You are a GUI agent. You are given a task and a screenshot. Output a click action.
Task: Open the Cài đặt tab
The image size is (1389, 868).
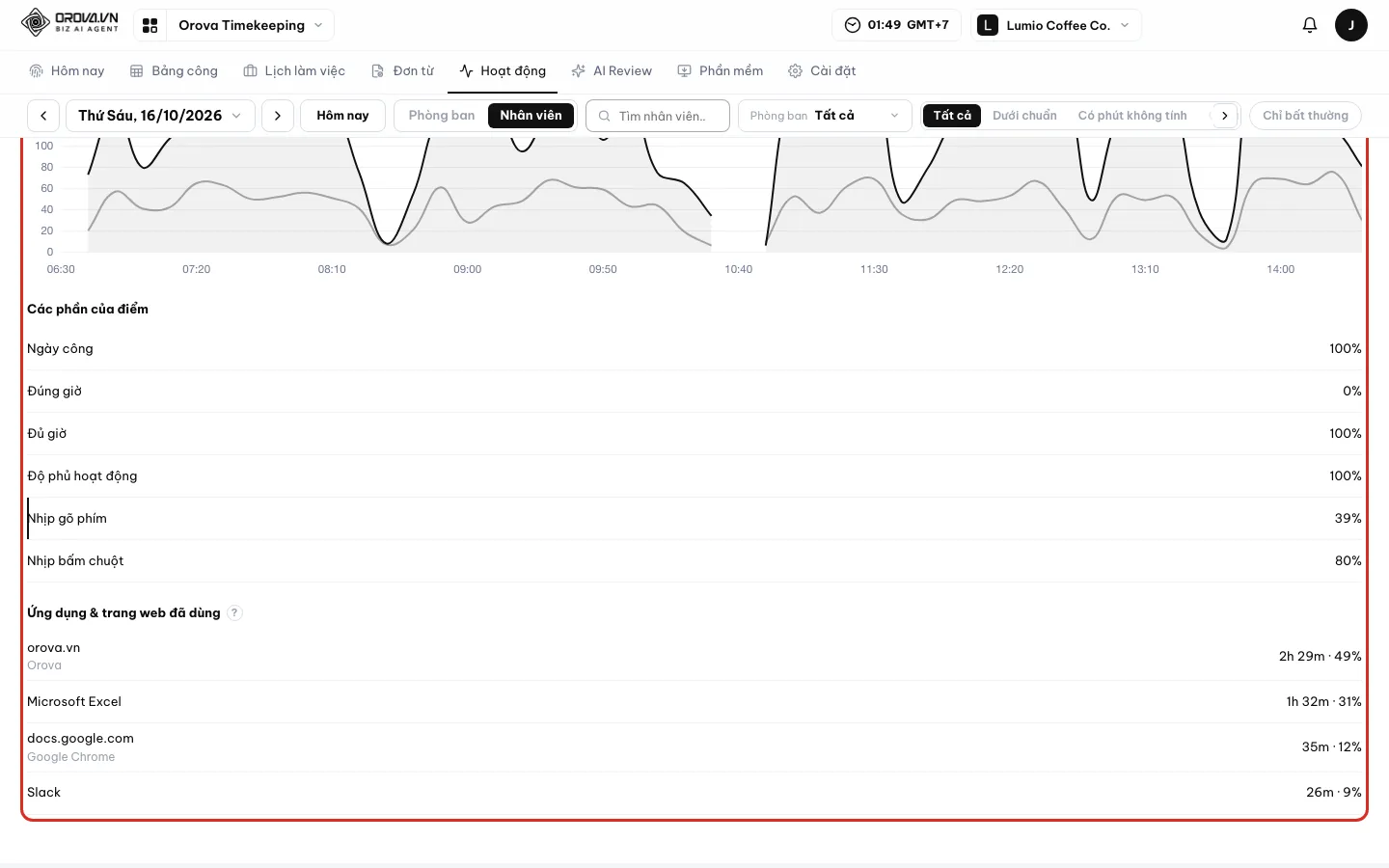[822, 71]
